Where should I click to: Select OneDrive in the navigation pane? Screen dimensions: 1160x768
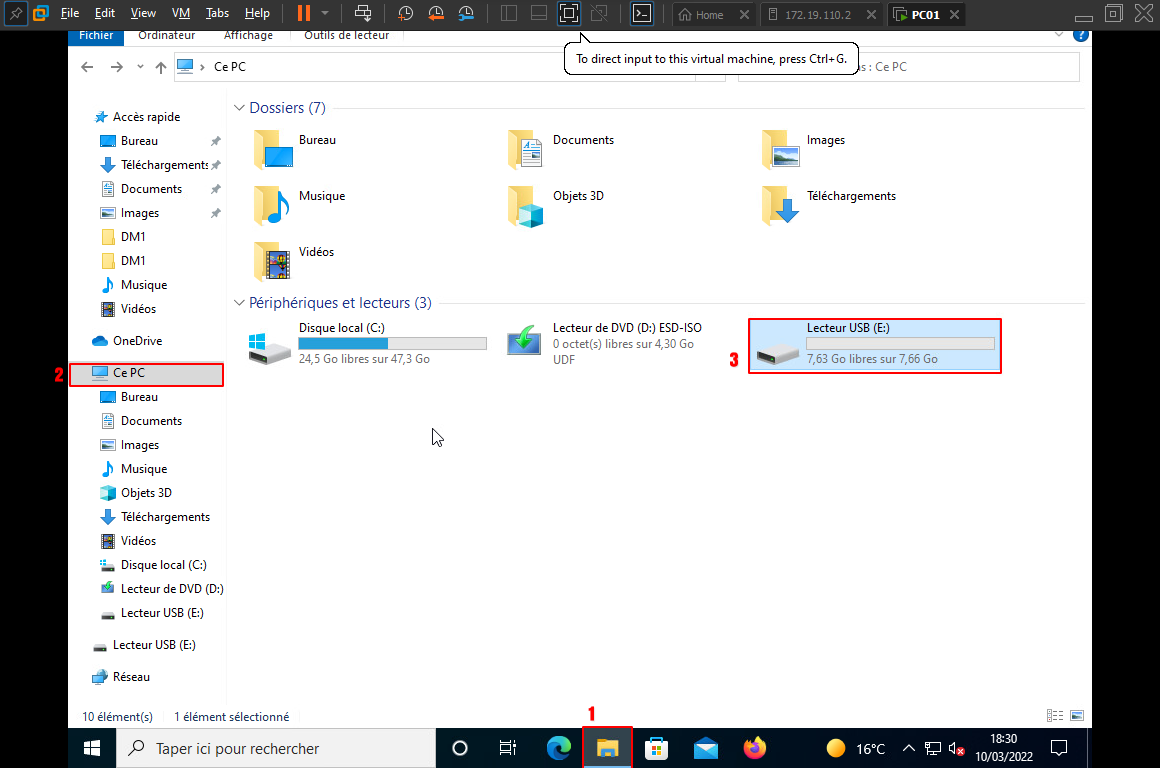pyautogui.click(x=137, y=341)
